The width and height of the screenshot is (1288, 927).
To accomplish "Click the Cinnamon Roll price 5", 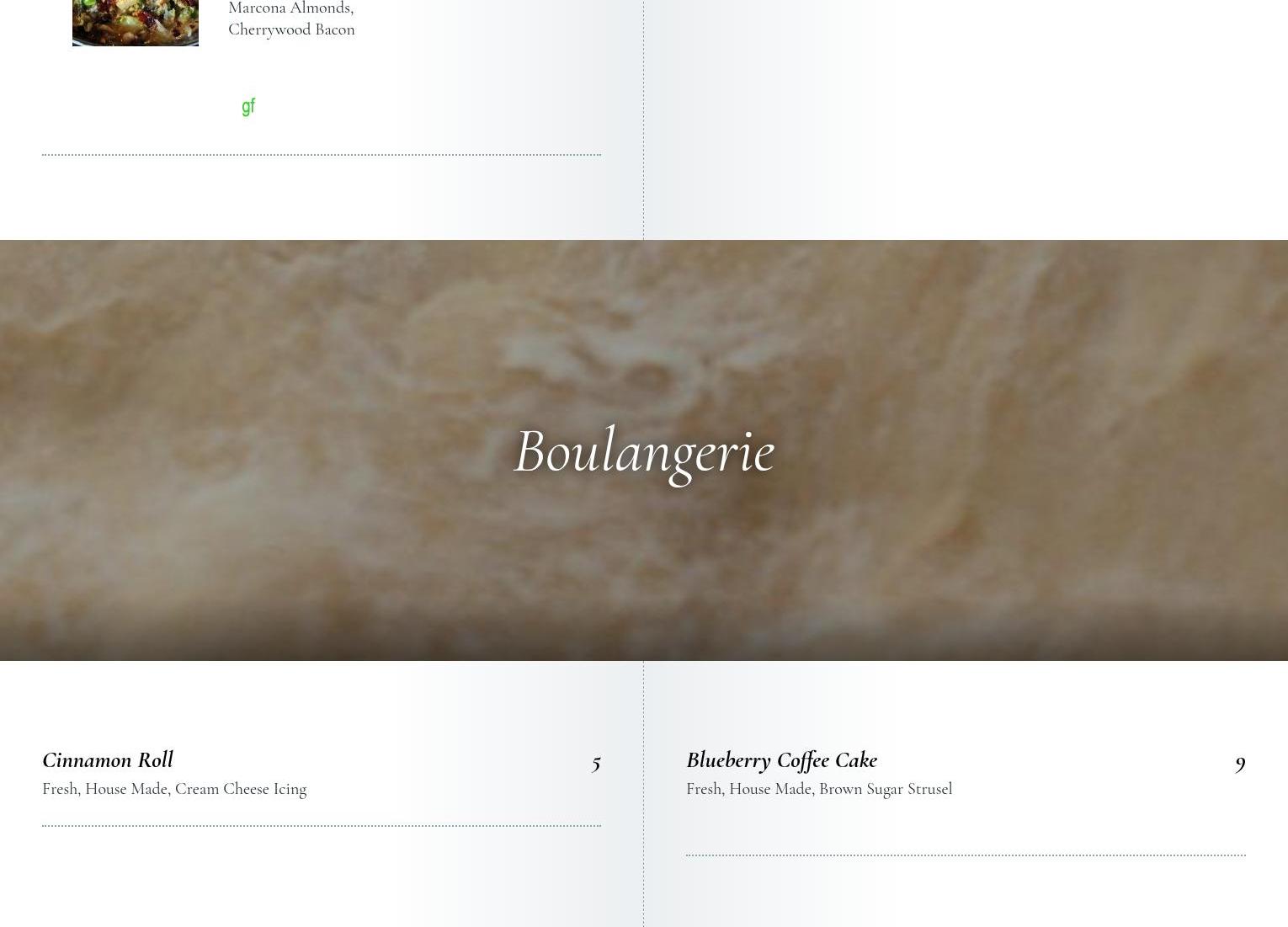I will (596, 763).
